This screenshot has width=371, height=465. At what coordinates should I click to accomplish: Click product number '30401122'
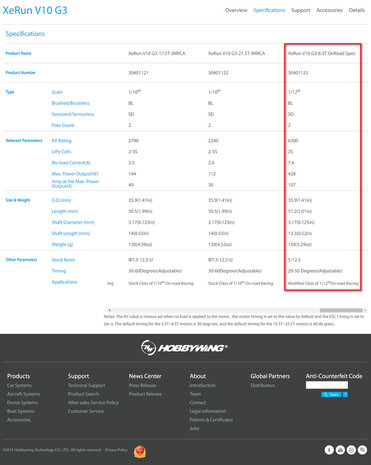click(218, 73)
